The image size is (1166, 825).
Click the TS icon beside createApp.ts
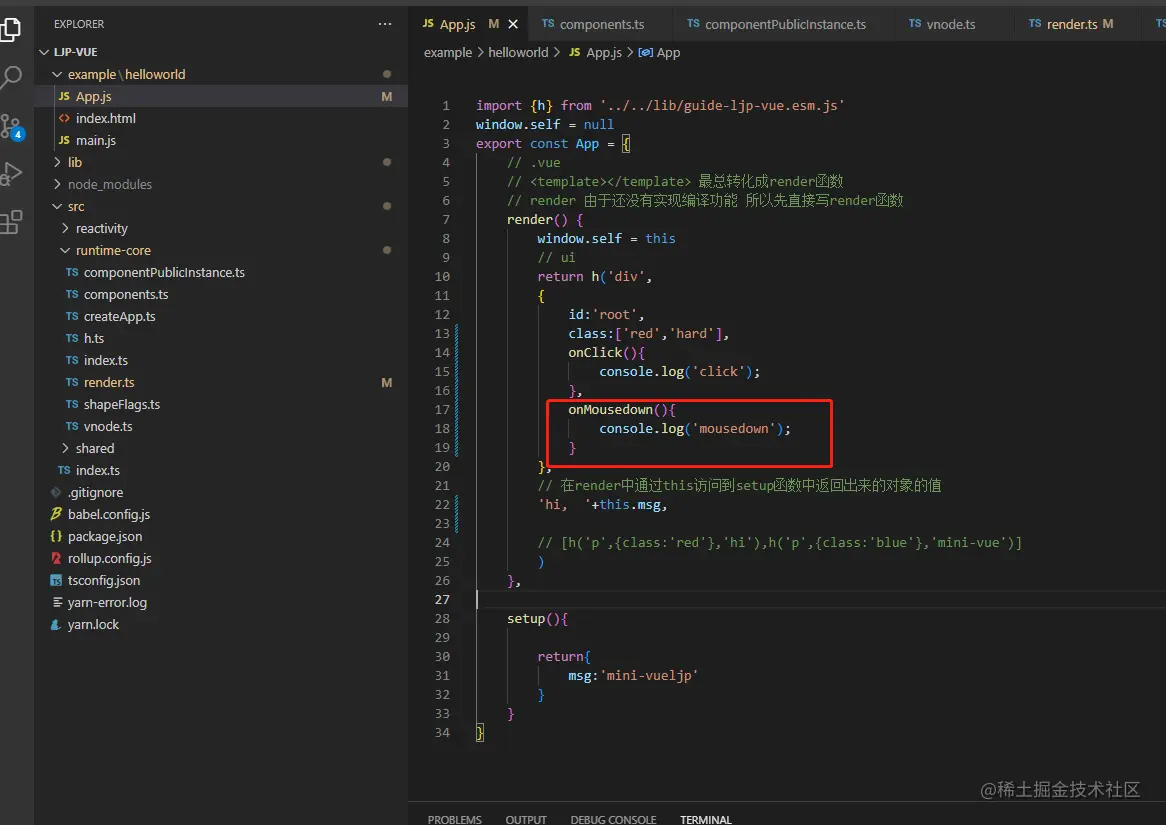[72, 316]
